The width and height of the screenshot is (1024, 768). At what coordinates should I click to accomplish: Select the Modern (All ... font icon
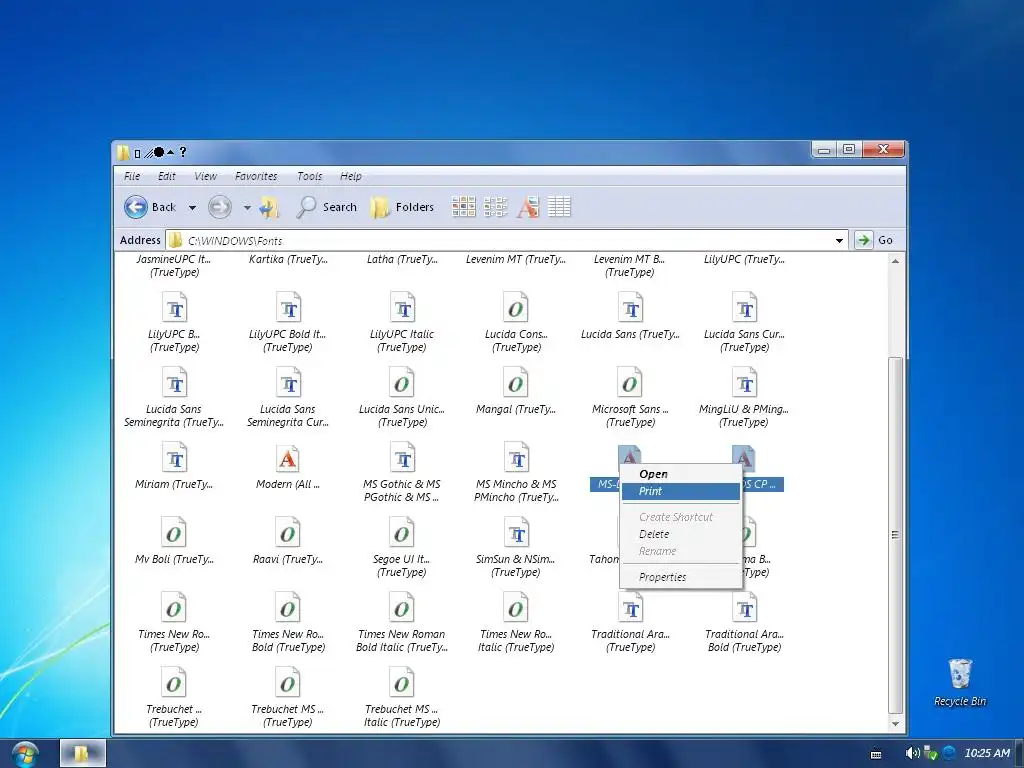pyautogui.click(x=287, y=457)
